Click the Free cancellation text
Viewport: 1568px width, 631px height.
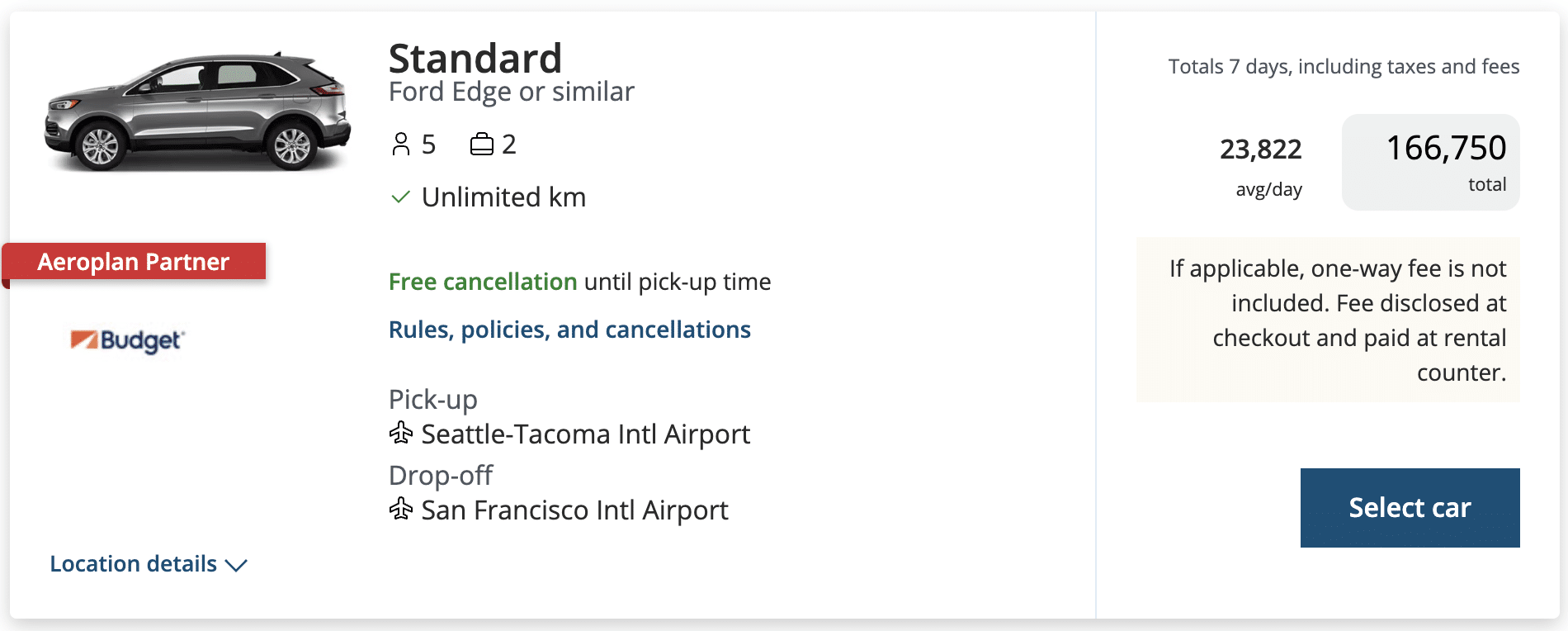point(483,282)
